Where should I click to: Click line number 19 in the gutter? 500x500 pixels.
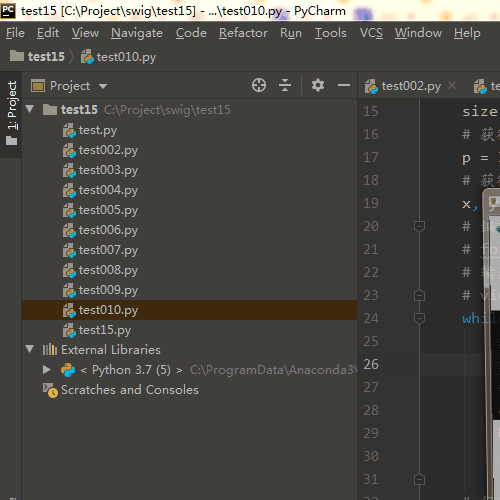click(x=371, y=203)
